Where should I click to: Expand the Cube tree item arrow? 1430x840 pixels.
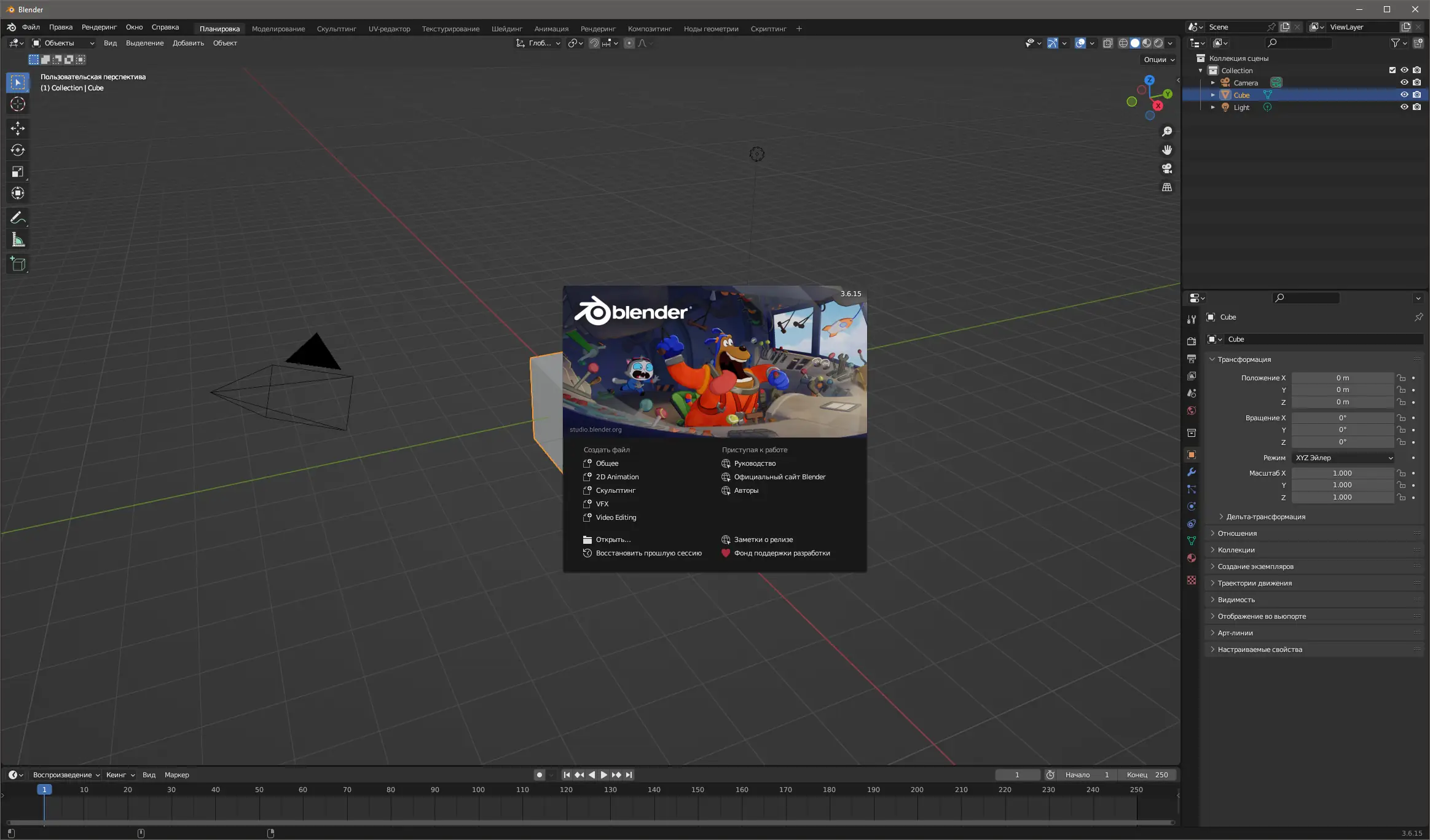click(x=1212, y=95)
